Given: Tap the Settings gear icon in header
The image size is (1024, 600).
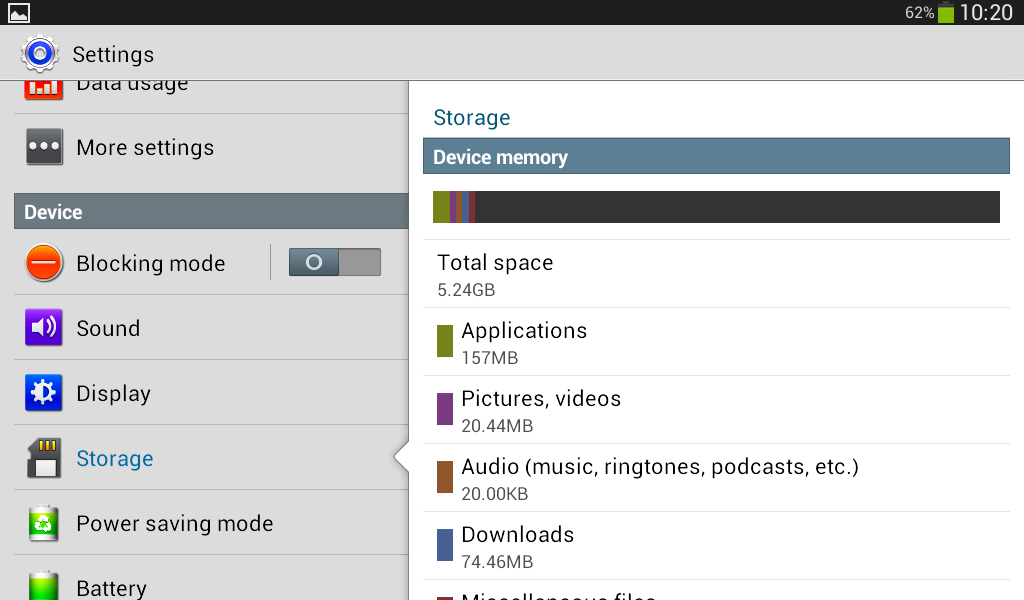Looking at the screenshot, I should click(40, 53).
